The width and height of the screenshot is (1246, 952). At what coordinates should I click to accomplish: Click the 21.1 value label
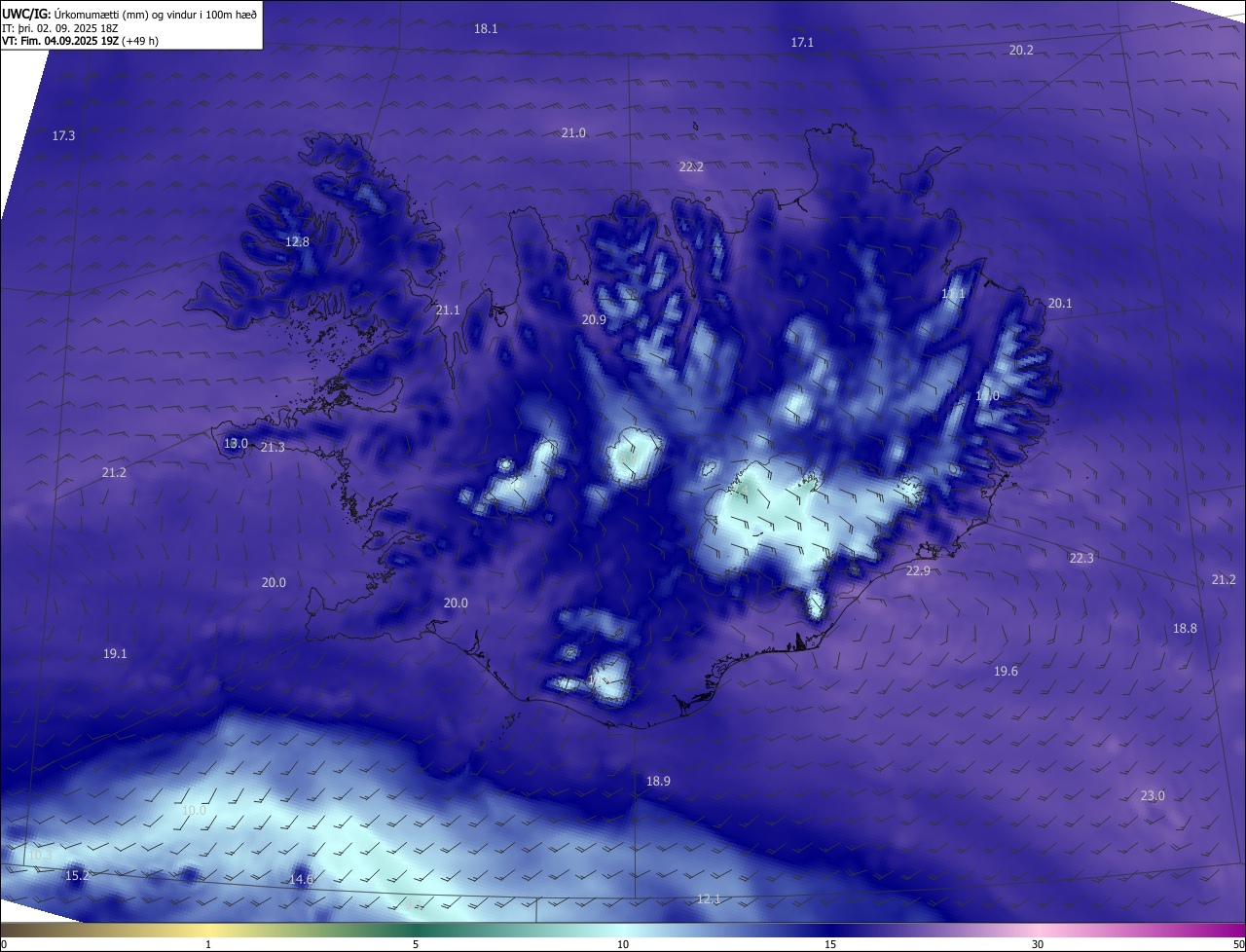448,311
